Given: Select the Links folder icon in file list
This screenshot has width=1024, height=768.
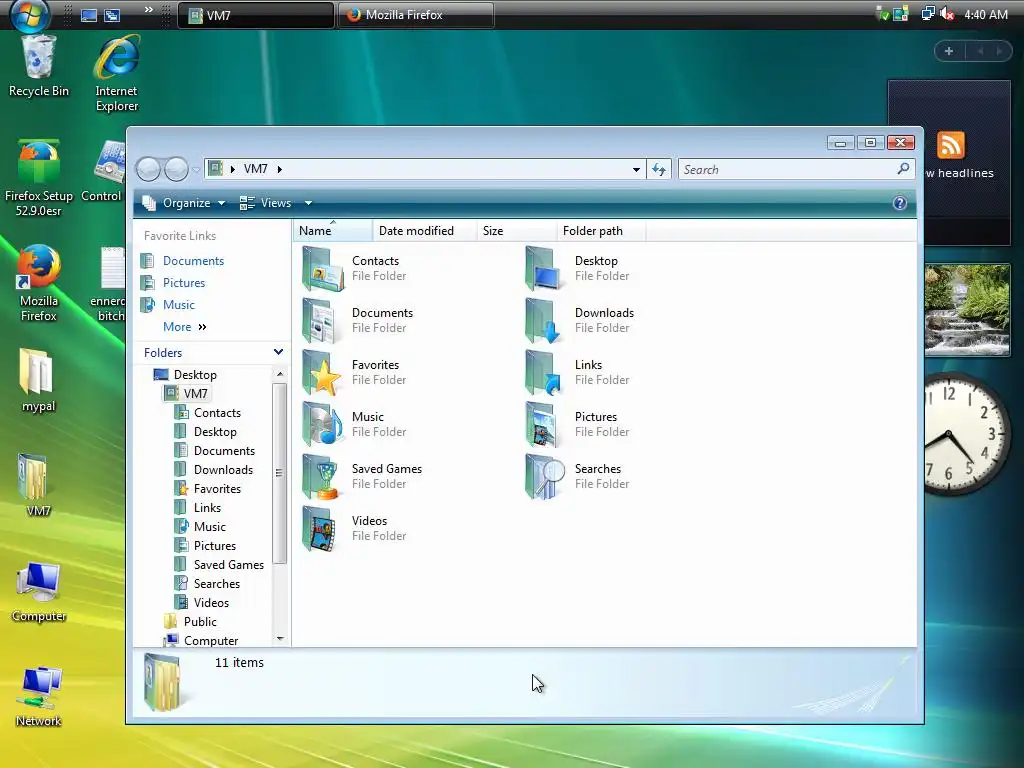Looking at the screenshot, I should click(544, 372).
